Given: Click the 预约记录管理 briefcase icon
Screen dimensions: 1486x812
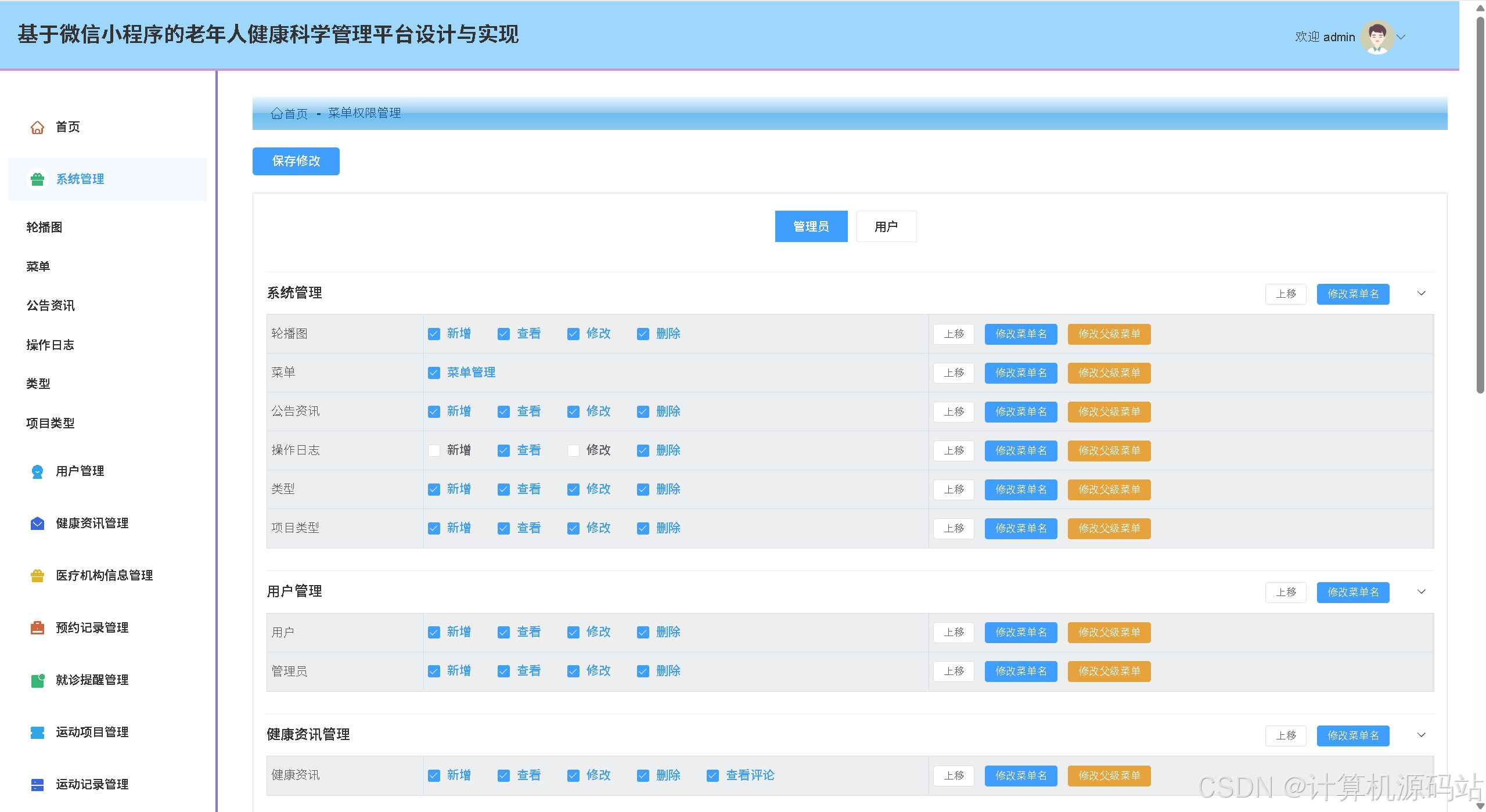Looking at the screenshot, I should pos(37,628).
